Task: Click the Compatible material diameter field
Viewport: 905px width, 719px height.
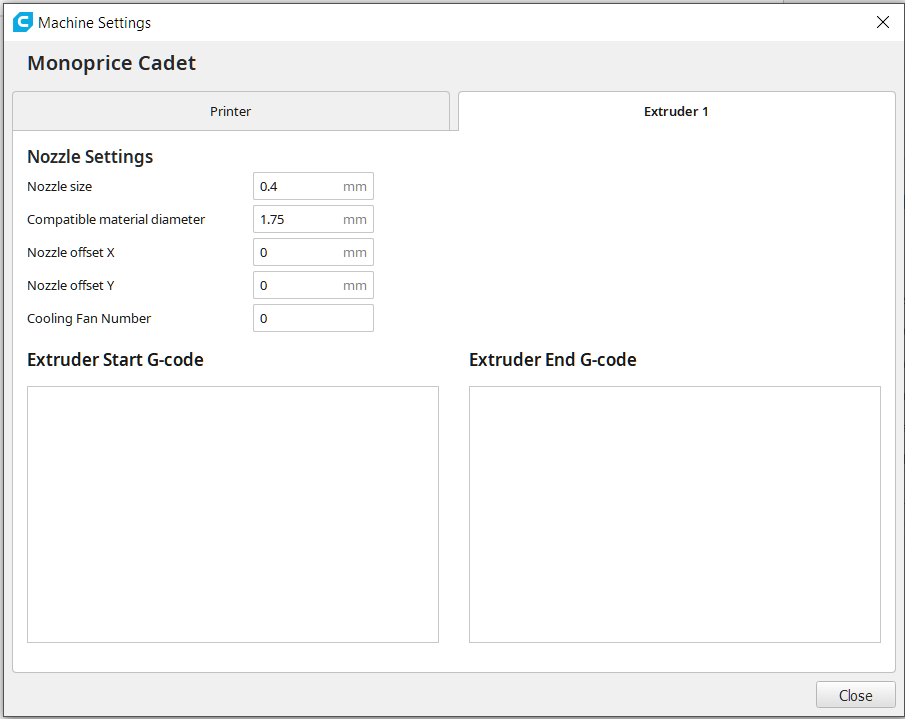Action: click(x=313, y=219)
